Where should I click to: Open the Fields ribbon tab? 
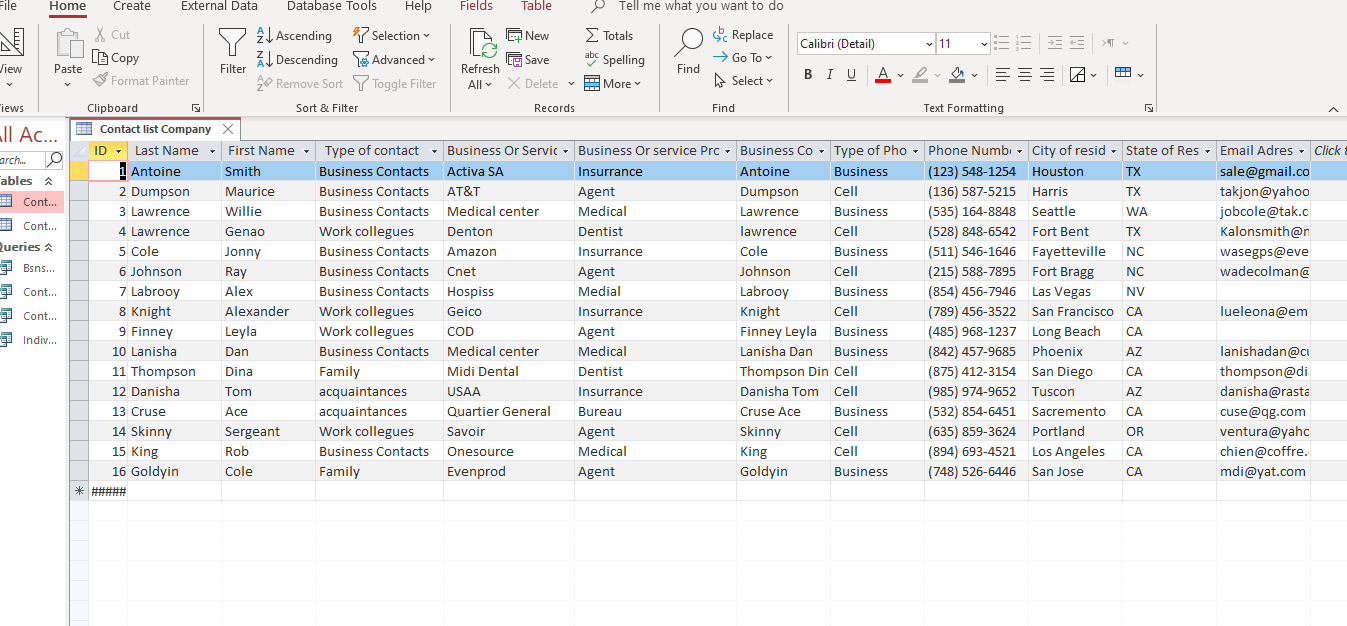point(476,7)
